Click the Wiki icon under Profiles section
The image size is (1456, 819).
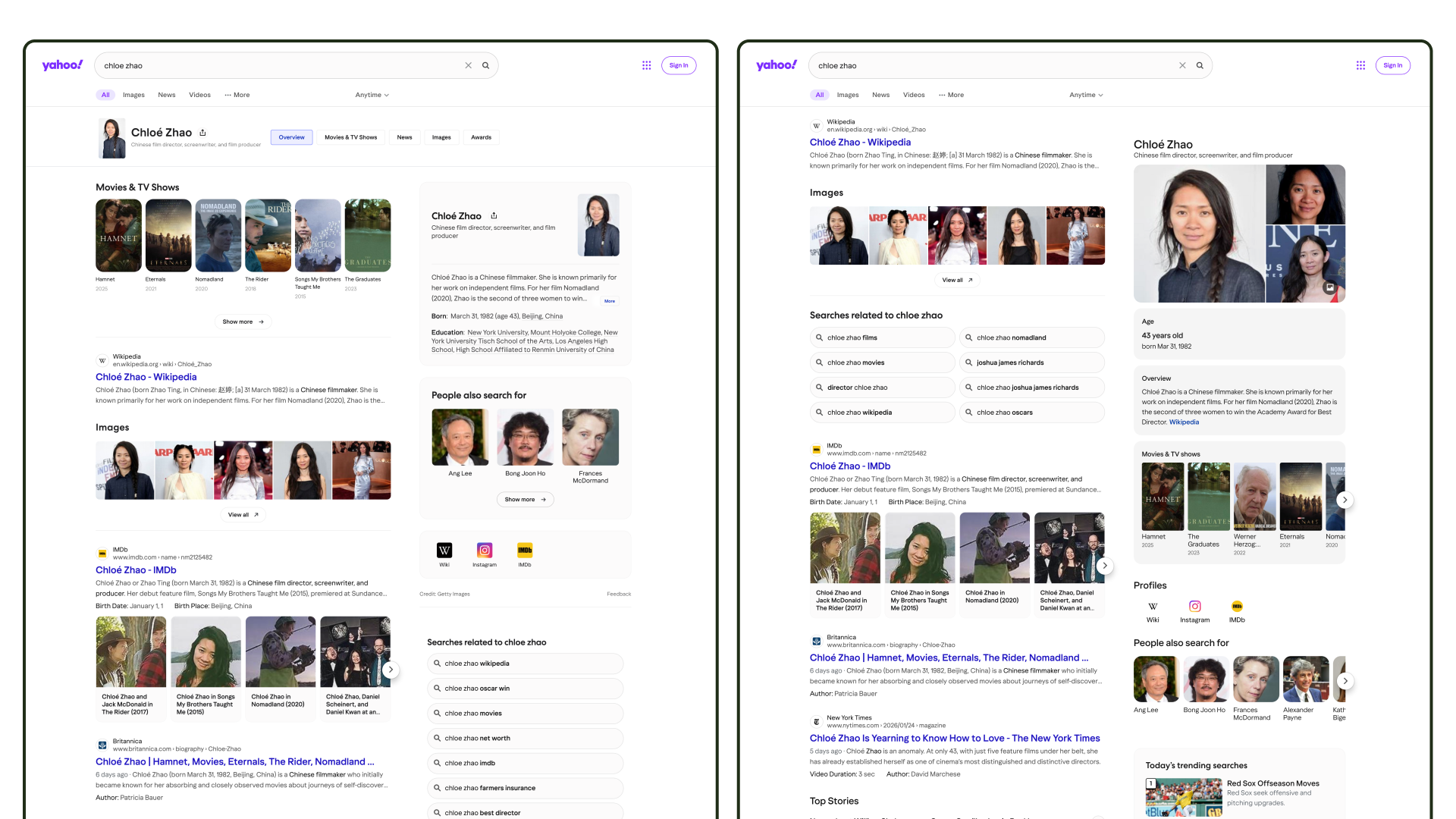tap(1152, 607)
